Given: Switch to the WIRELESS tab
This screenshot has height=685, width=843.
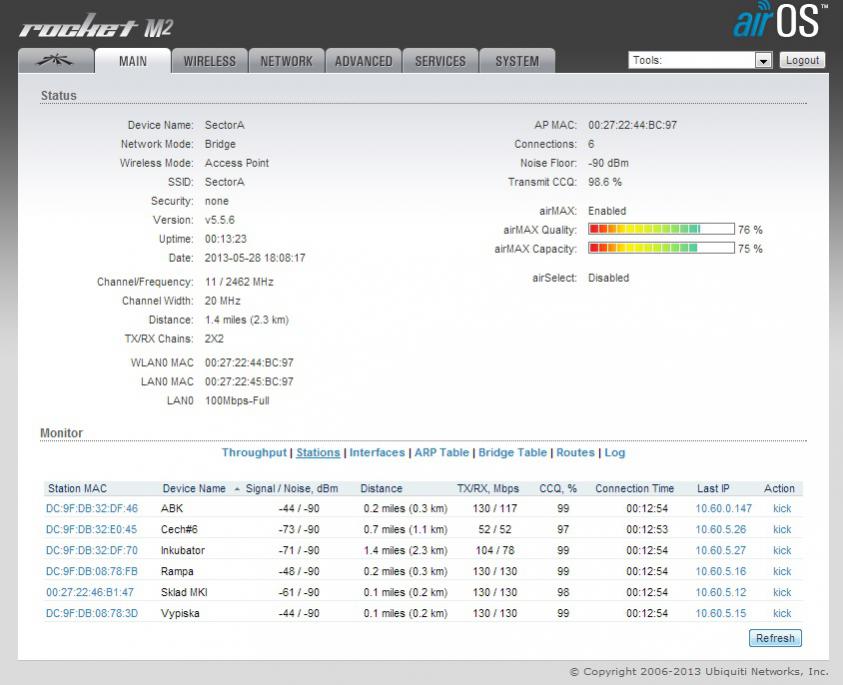Looking at the screenshot, I should click(209, 61).
